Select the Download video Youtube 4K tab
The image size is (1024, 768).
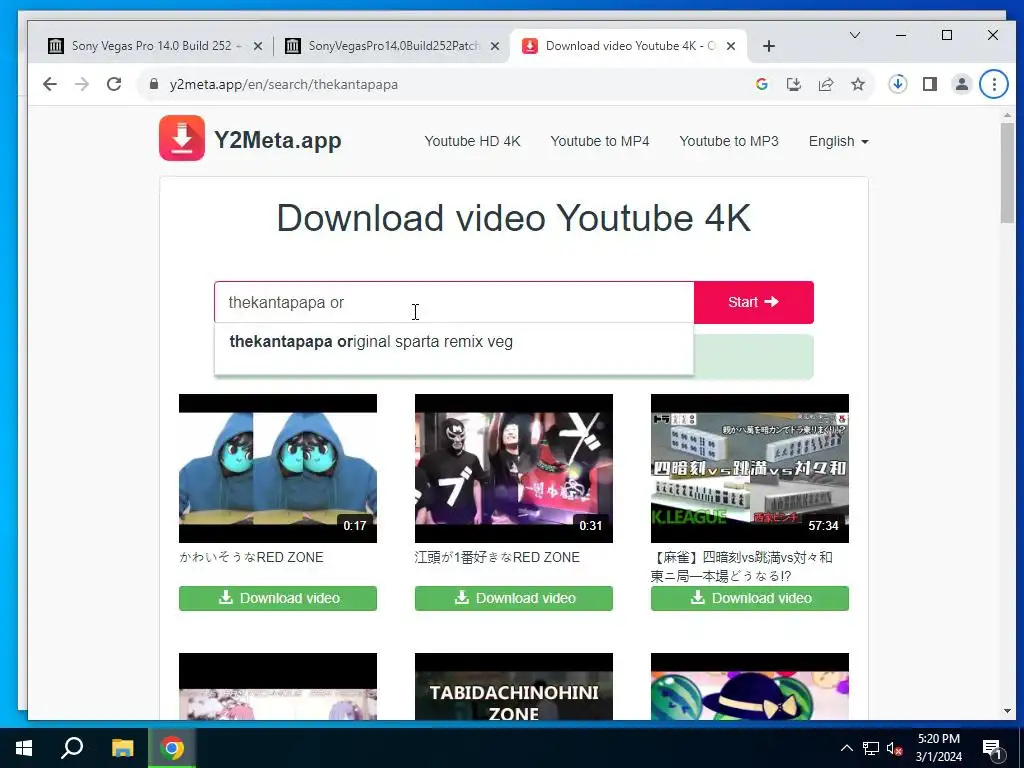(628, 46)
